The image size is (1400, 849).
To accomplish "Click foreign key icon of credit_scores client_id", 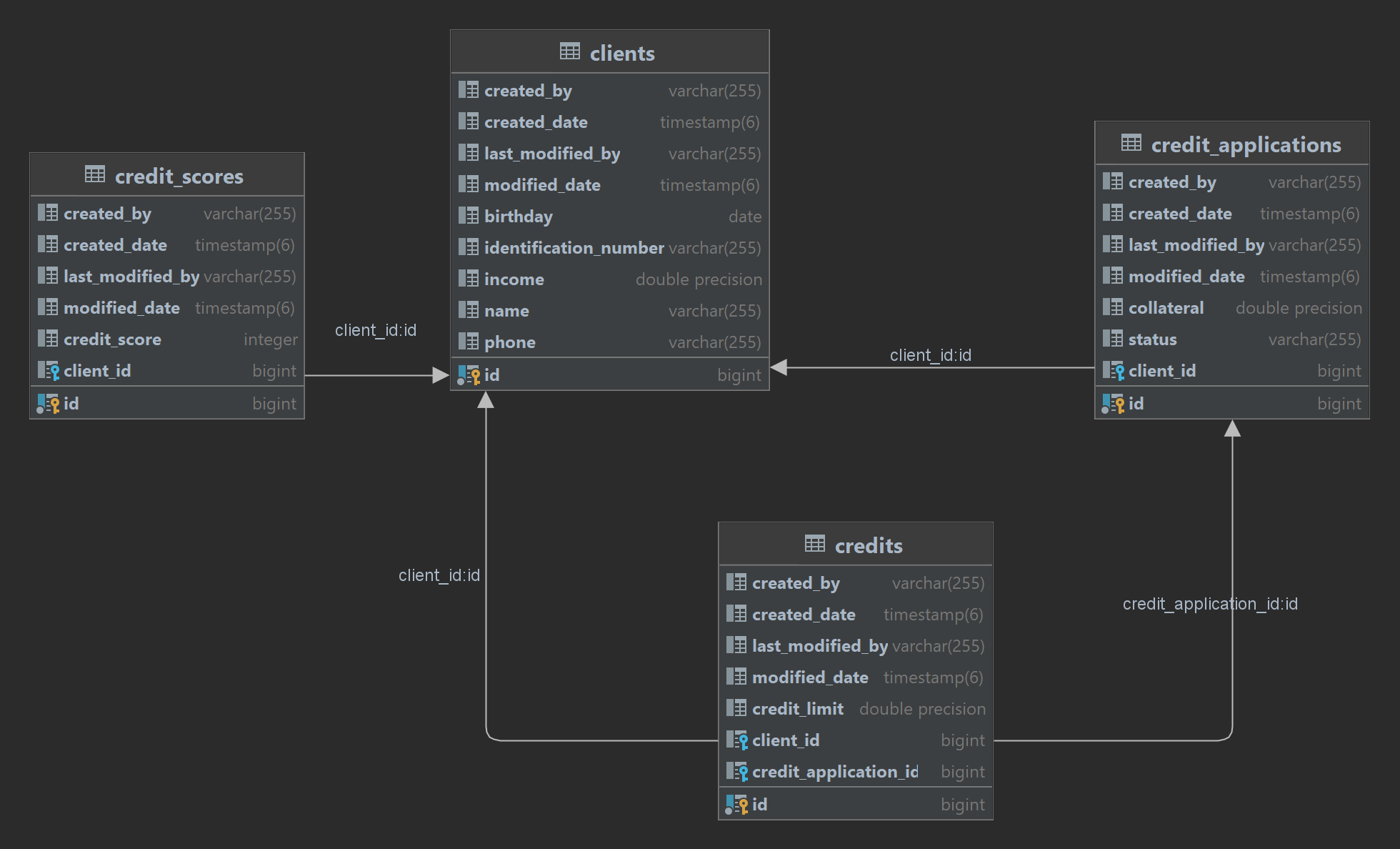I will click(x=48, y=371).
